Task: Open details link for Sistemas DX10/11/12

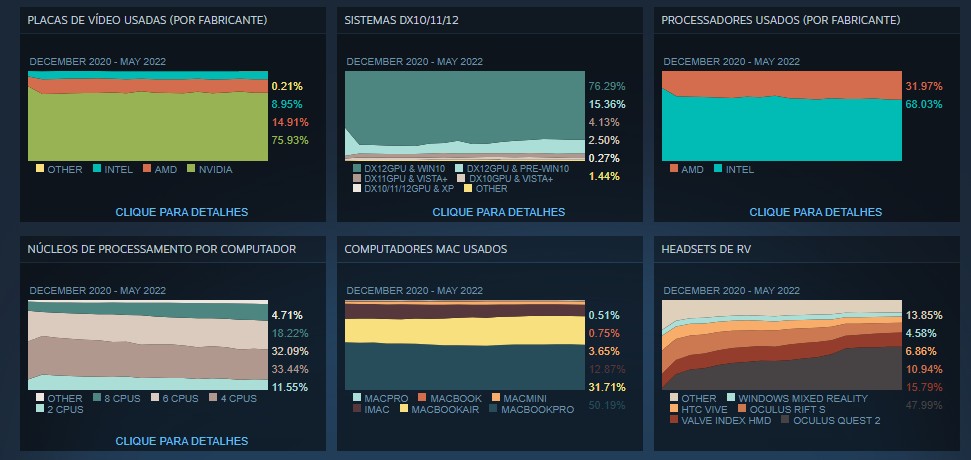Action: point(498,212)
